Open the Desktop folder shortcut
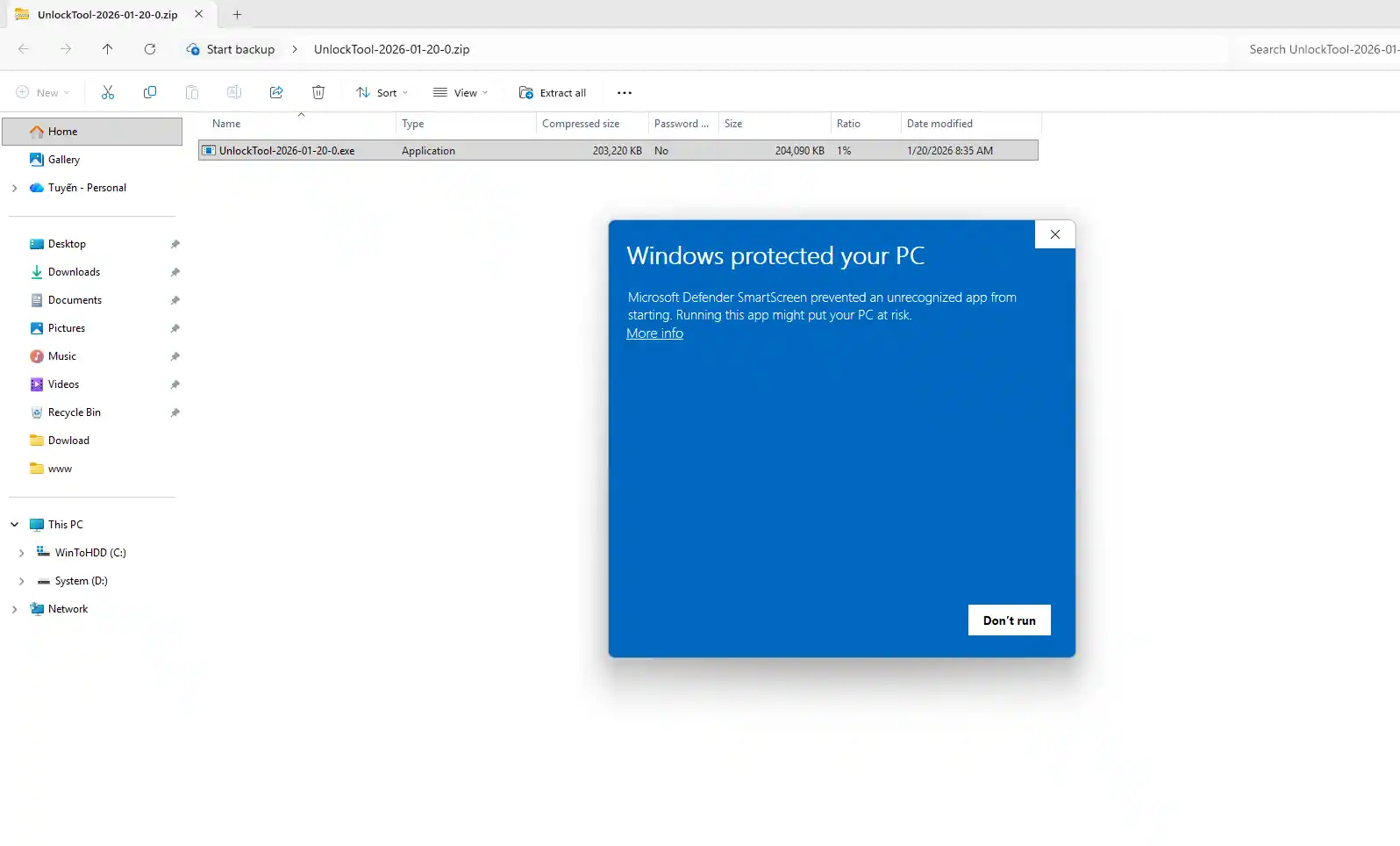The image size is (1400, 846). tap(67, 244)
